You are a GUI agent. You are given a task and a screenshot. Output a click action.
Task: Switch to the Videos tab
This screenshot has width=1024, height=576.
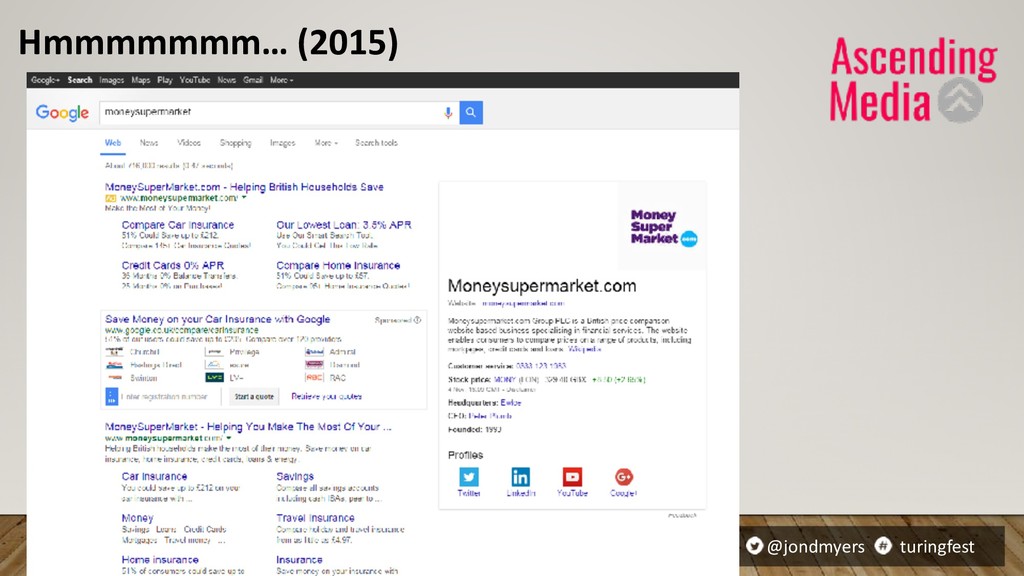click(189, 143)
